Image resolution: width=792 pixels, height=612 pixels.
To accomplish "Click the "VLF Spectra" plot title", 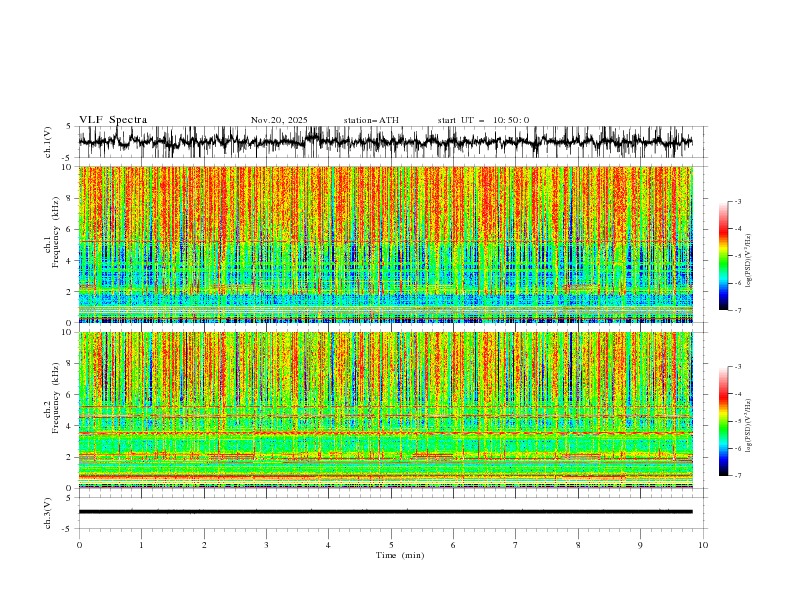I will pyautogui.click(x=113, y=120).
